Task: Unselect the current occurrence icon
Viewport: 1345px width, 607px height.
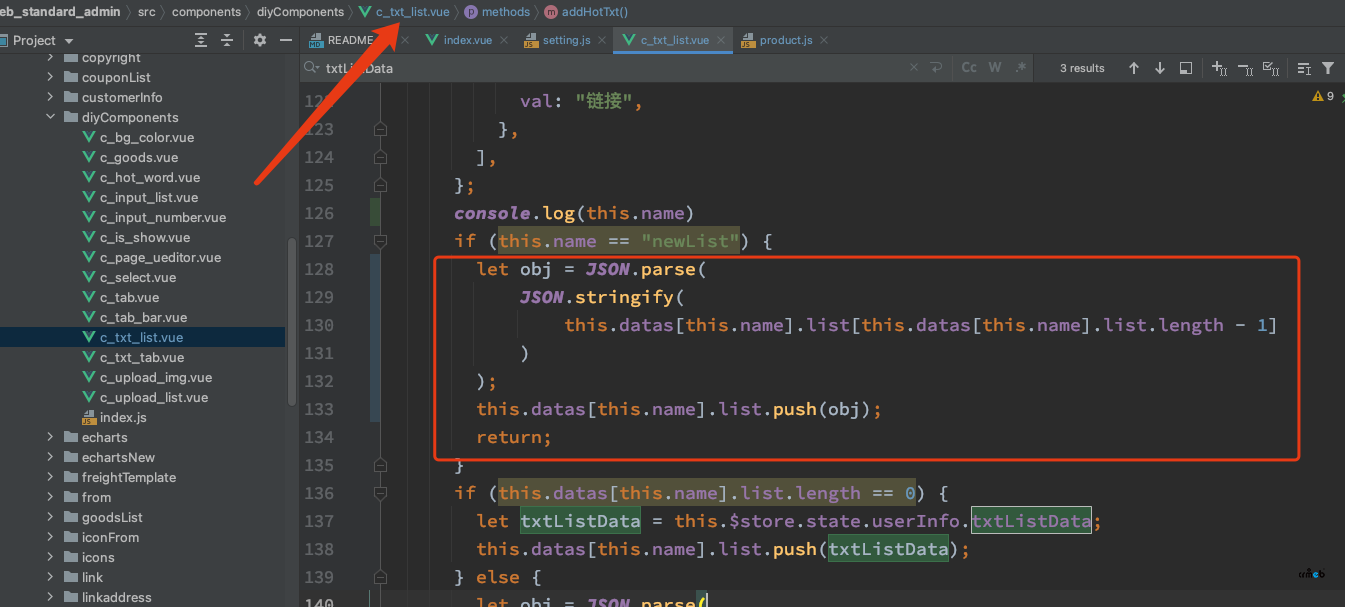Action: pyautogui.click(x=1245, y=68)
